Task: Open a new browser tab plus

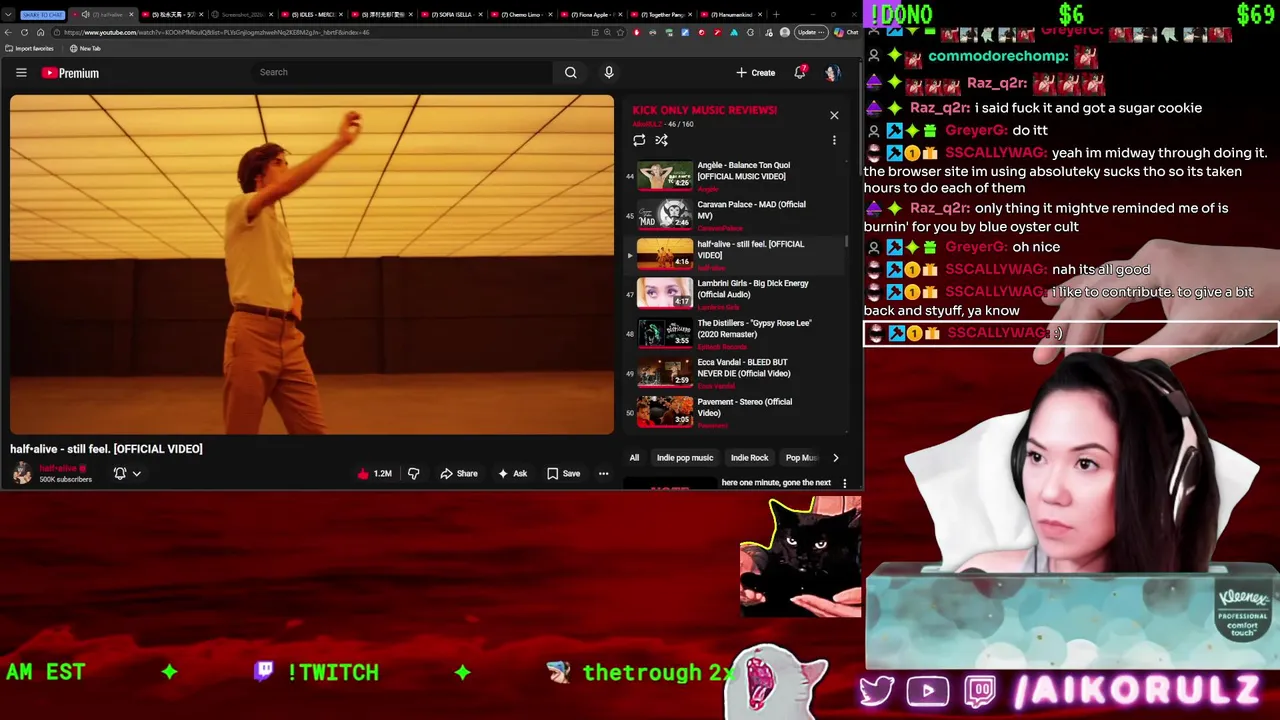Action: point(776,15)
